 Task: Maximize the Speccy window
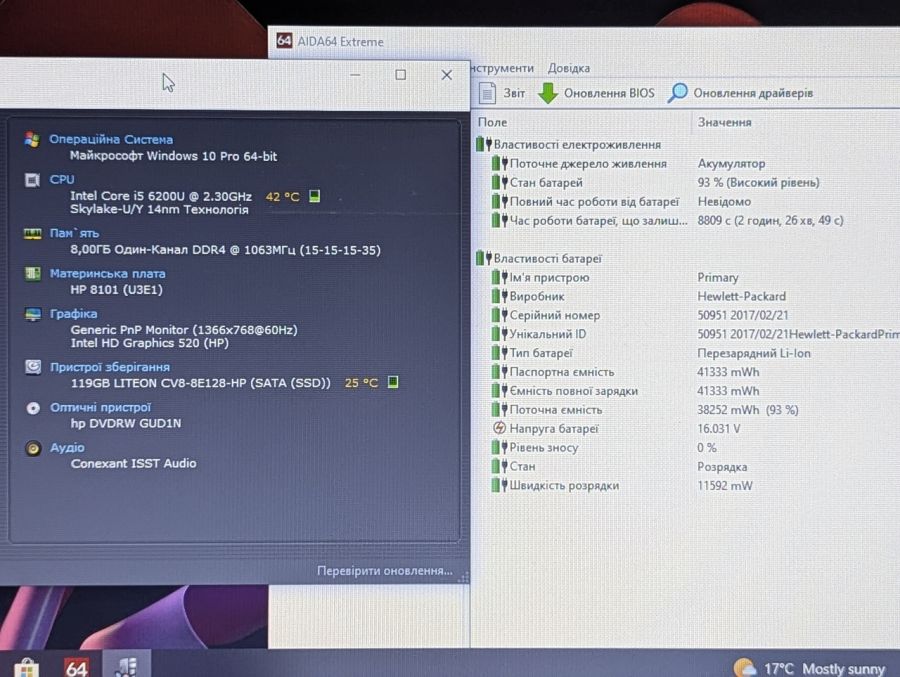point(401,75)
